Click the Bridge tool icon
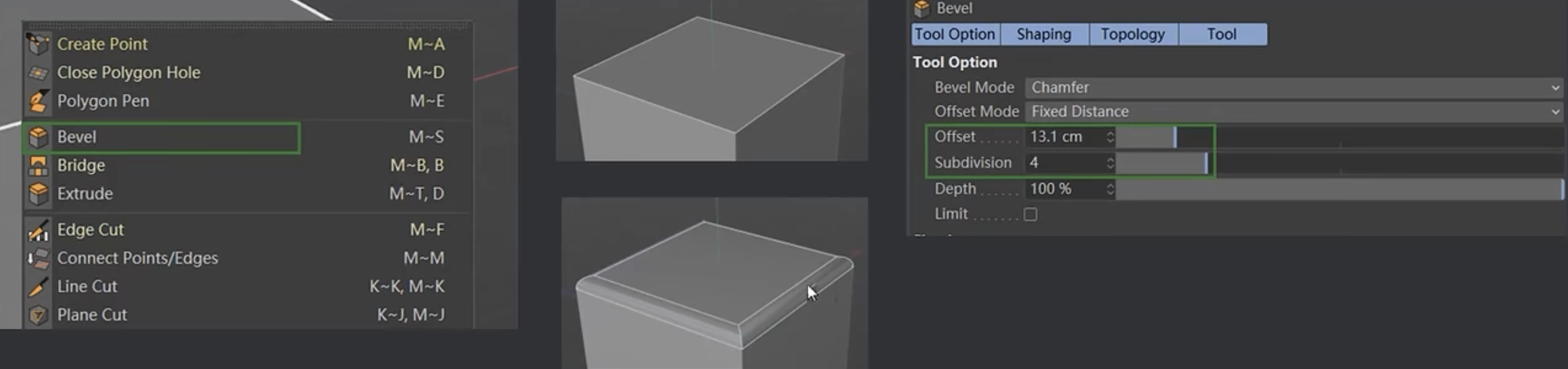Viewport: 1568px width, 369px height. tap(38, 165)
